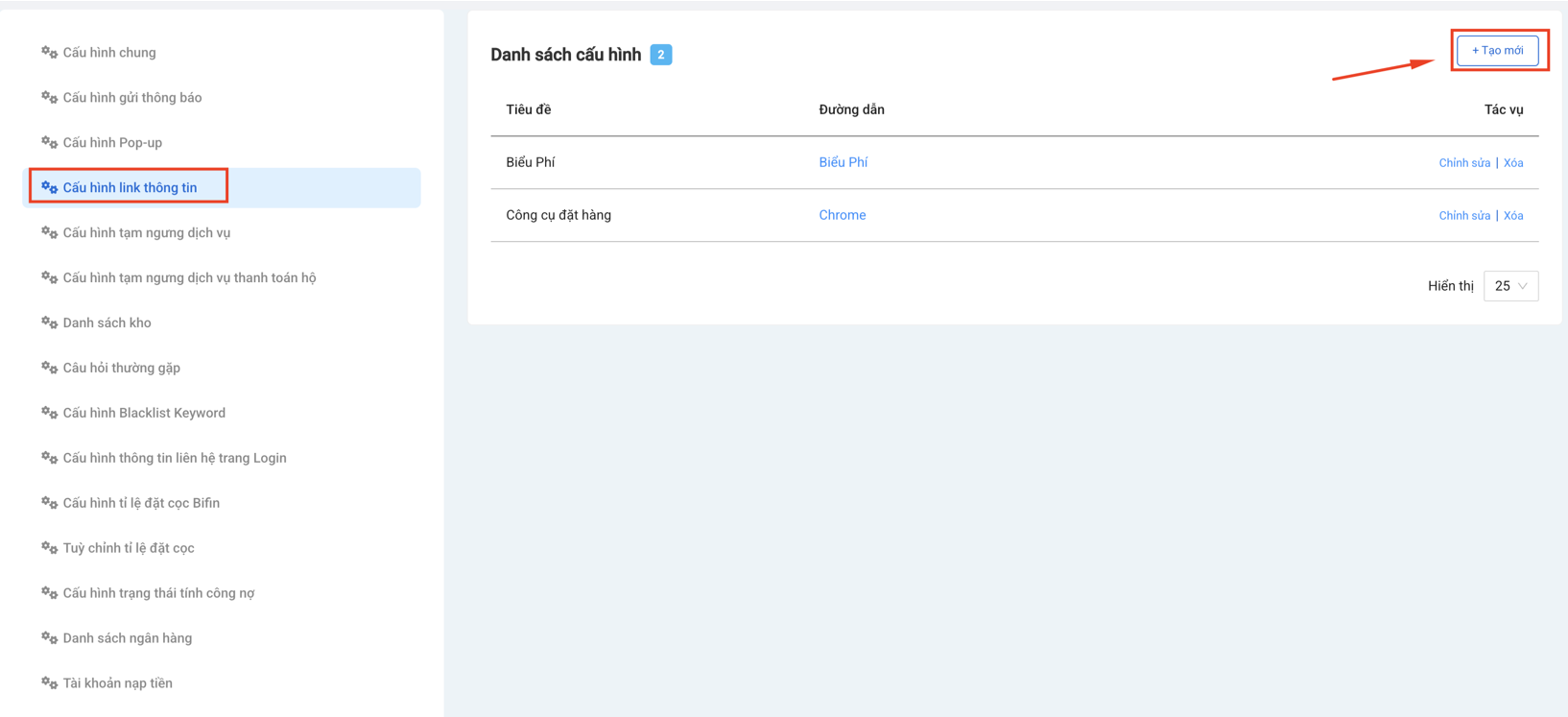Click Xóa for Công cụ đặt hàng row
This screenshot has width=1568, height=717.
point(1513,216)
